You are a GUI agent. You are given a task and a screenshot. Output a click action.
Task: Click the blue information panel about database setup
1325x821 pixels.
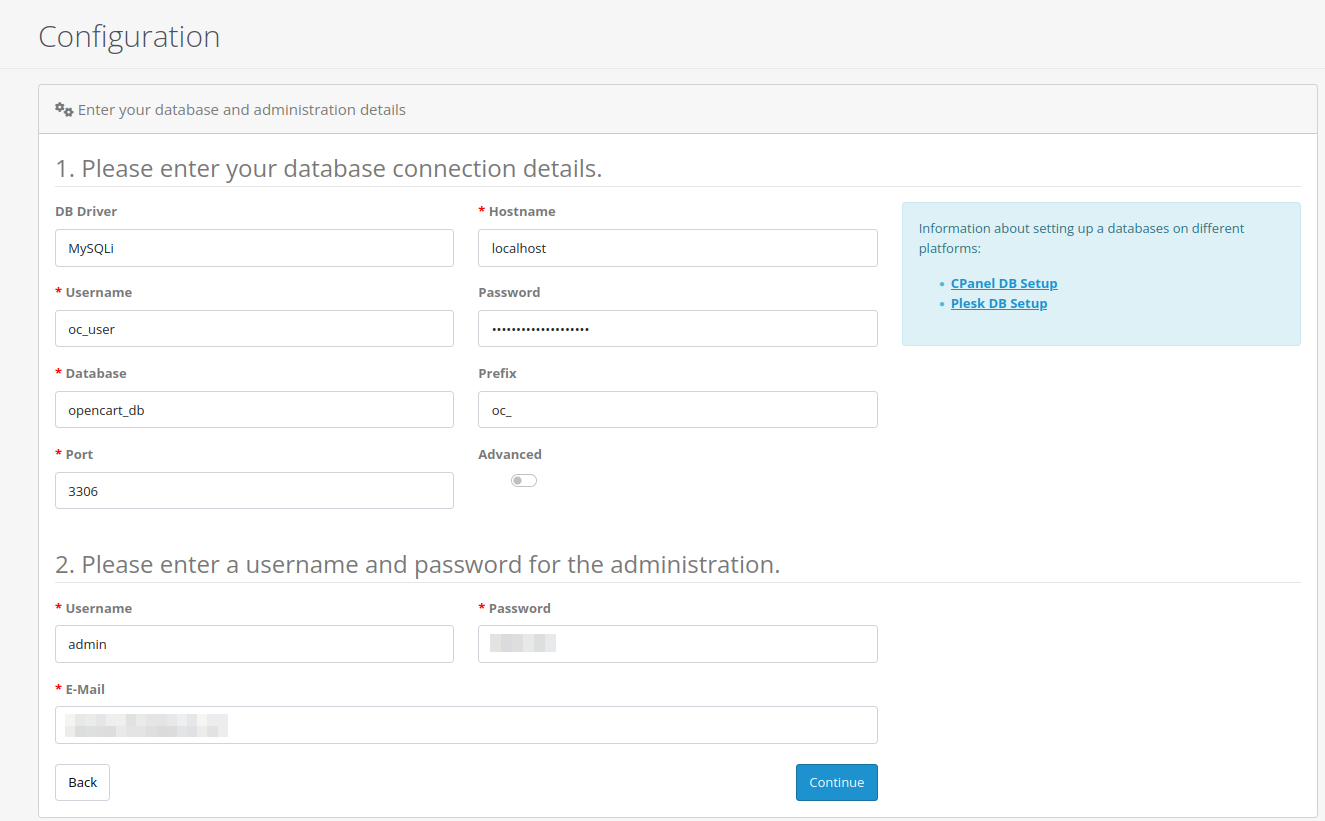coord(1100,273)
